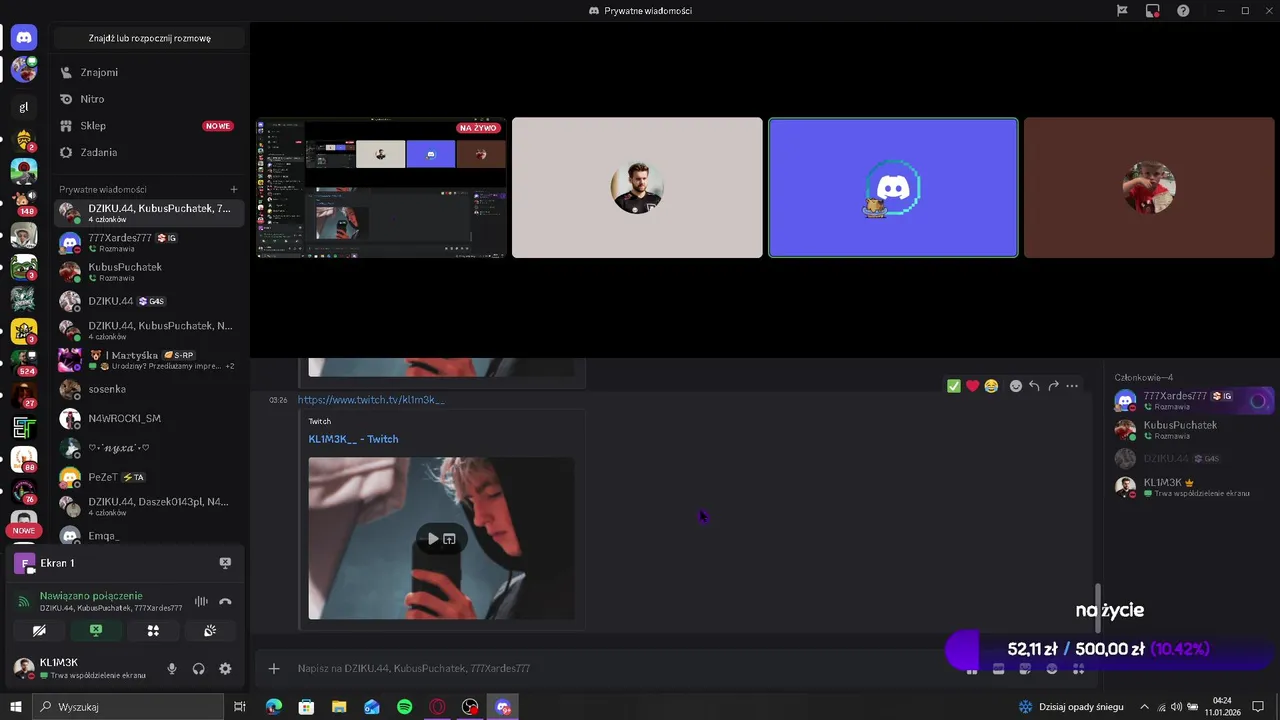Mute microphone in user panel
This screenshot has height=720, width=1280.
click(x=172, y=669)
